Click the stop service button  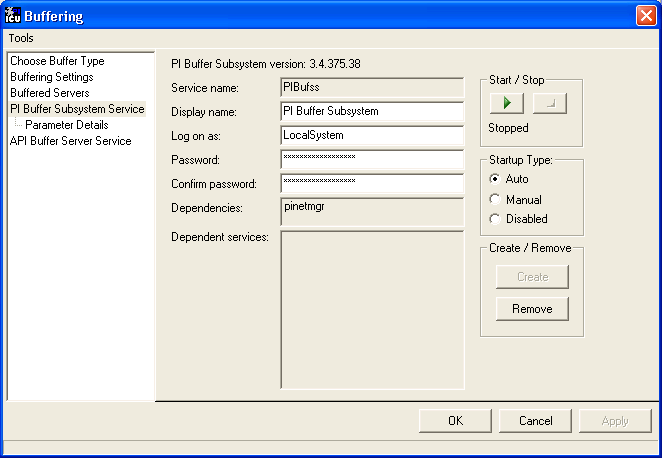coord(550,103)
